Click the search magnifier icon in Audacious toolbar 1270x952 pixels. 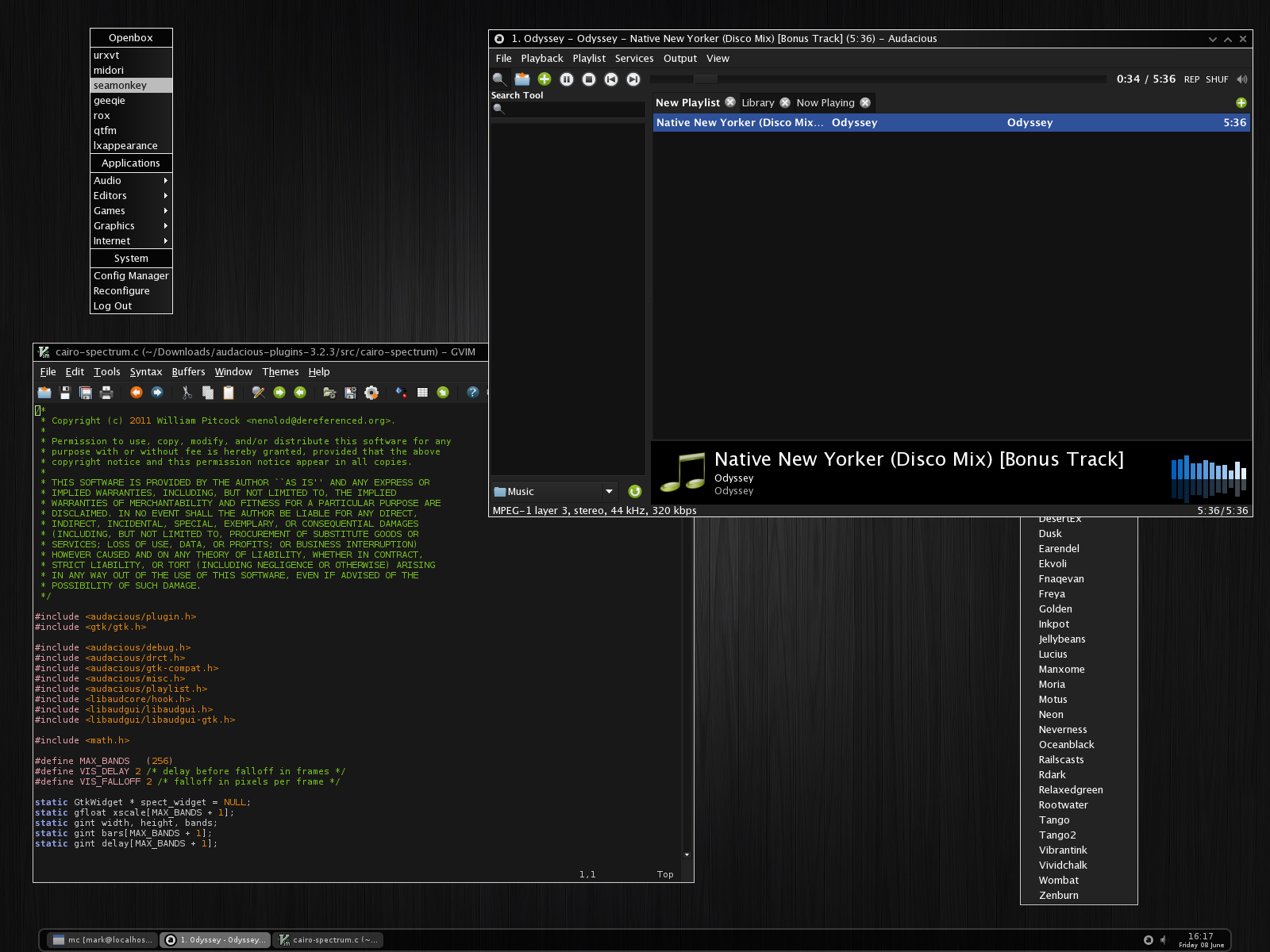click(x=499, y=79)
